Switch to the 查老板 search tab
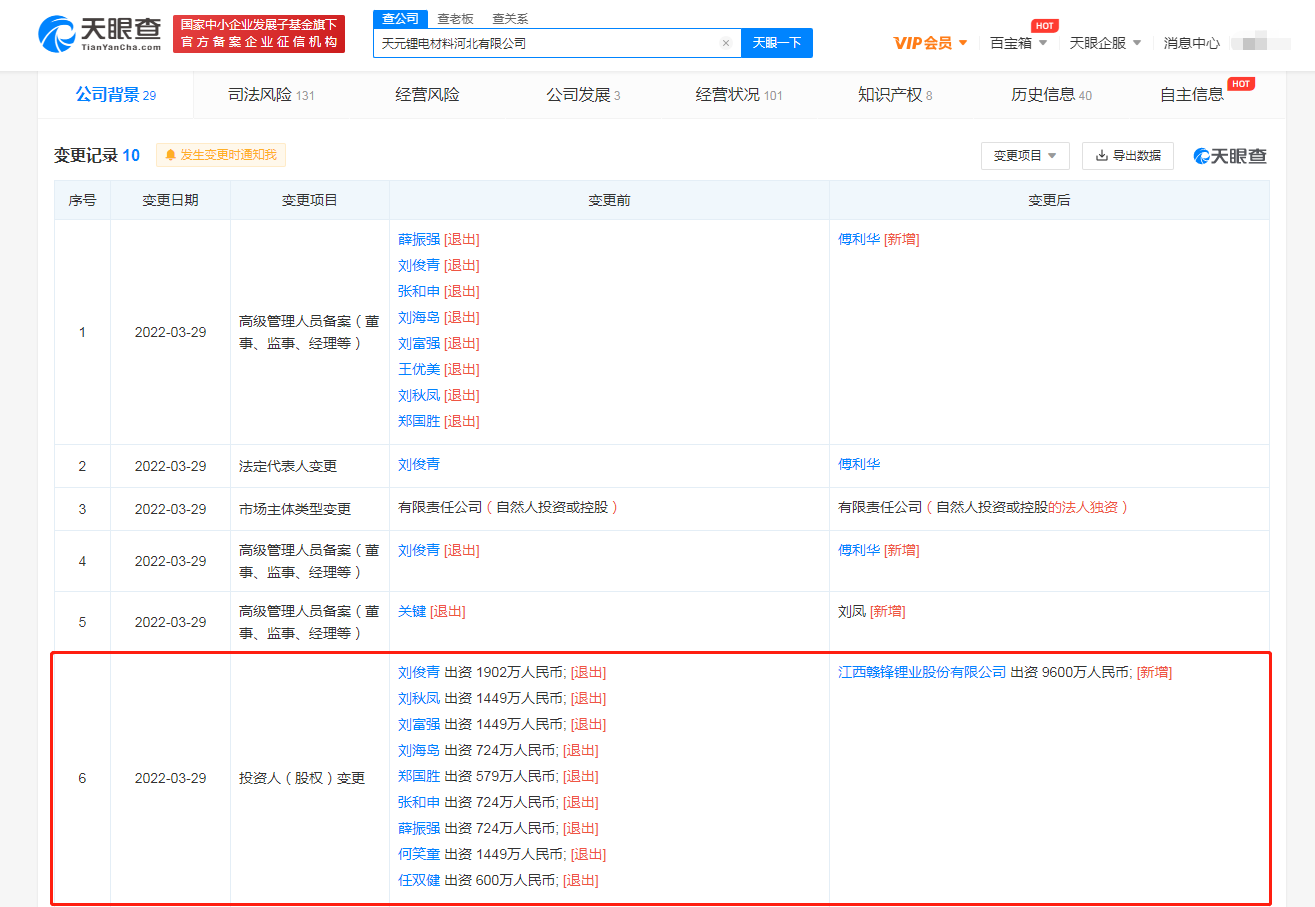This screenshot has width=1315, height=907. (x=455, y=19)
